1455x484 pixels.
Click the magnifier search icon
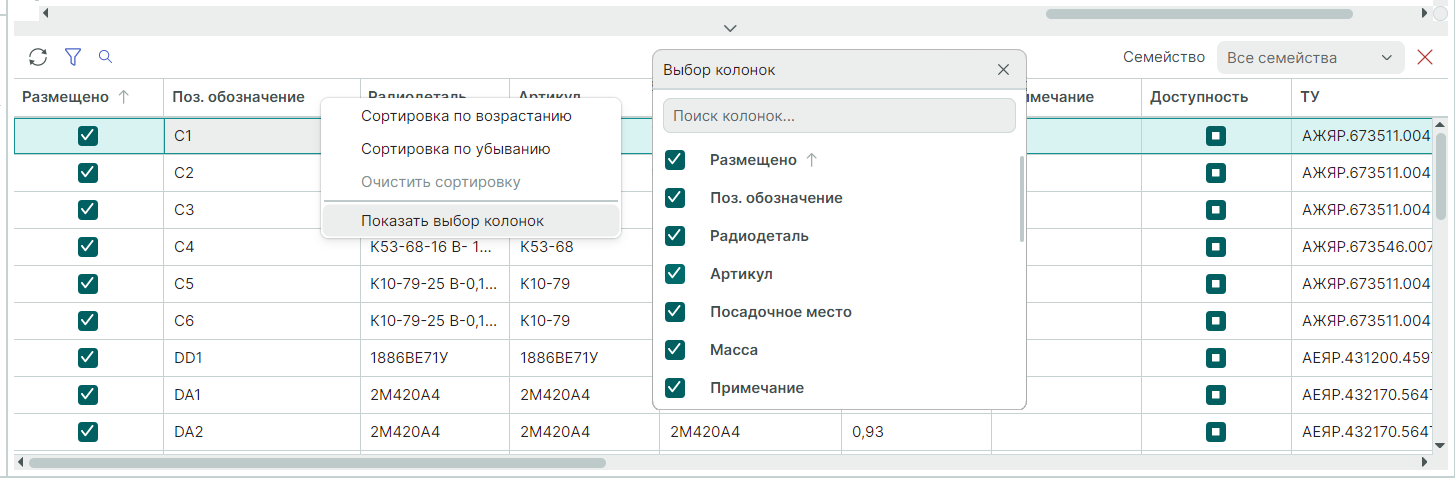coord(105,57)
